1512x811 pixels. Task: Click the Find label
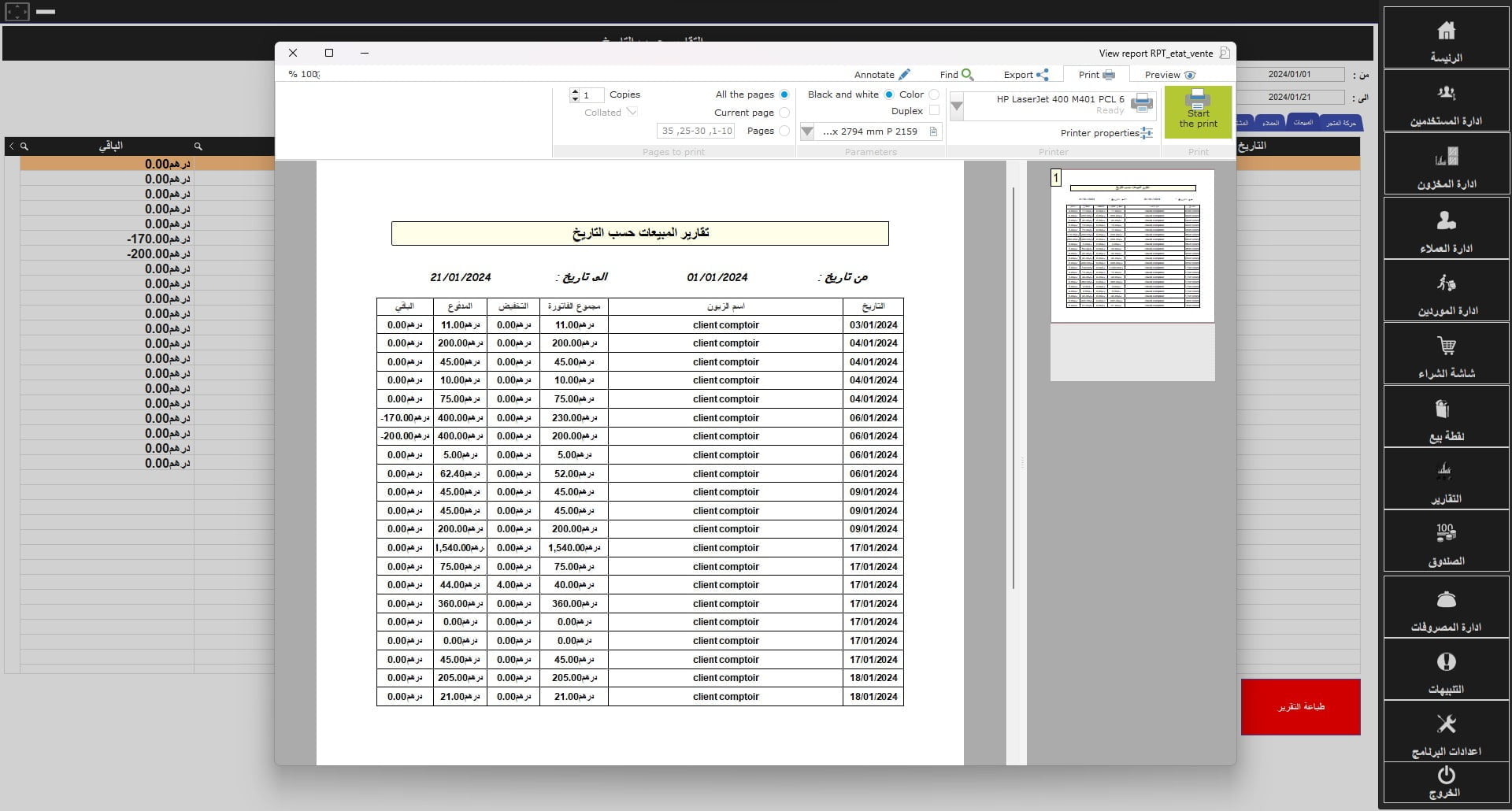pyautogui.click(x=949, y=75)
